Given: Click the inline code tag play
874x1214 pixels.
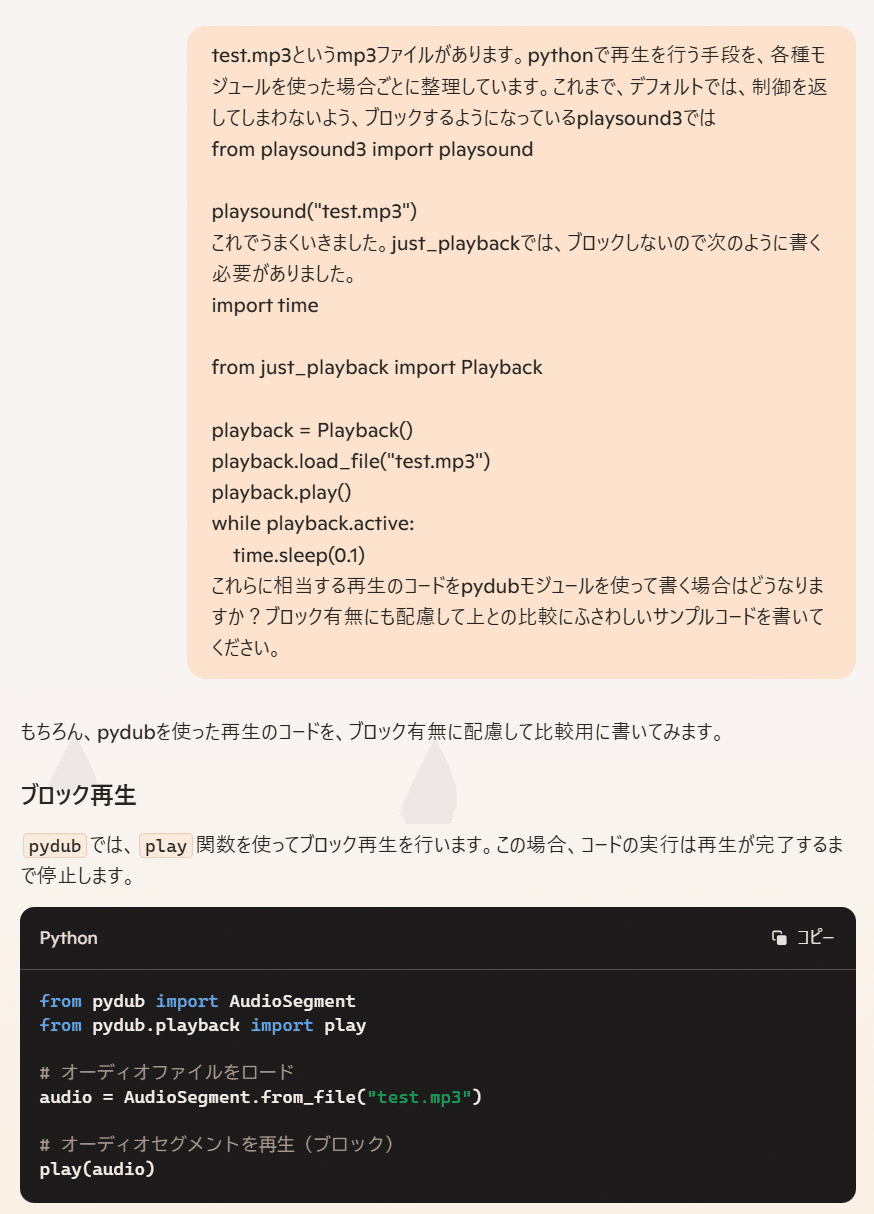Looking at the screenshot, I should coord(166,846).
